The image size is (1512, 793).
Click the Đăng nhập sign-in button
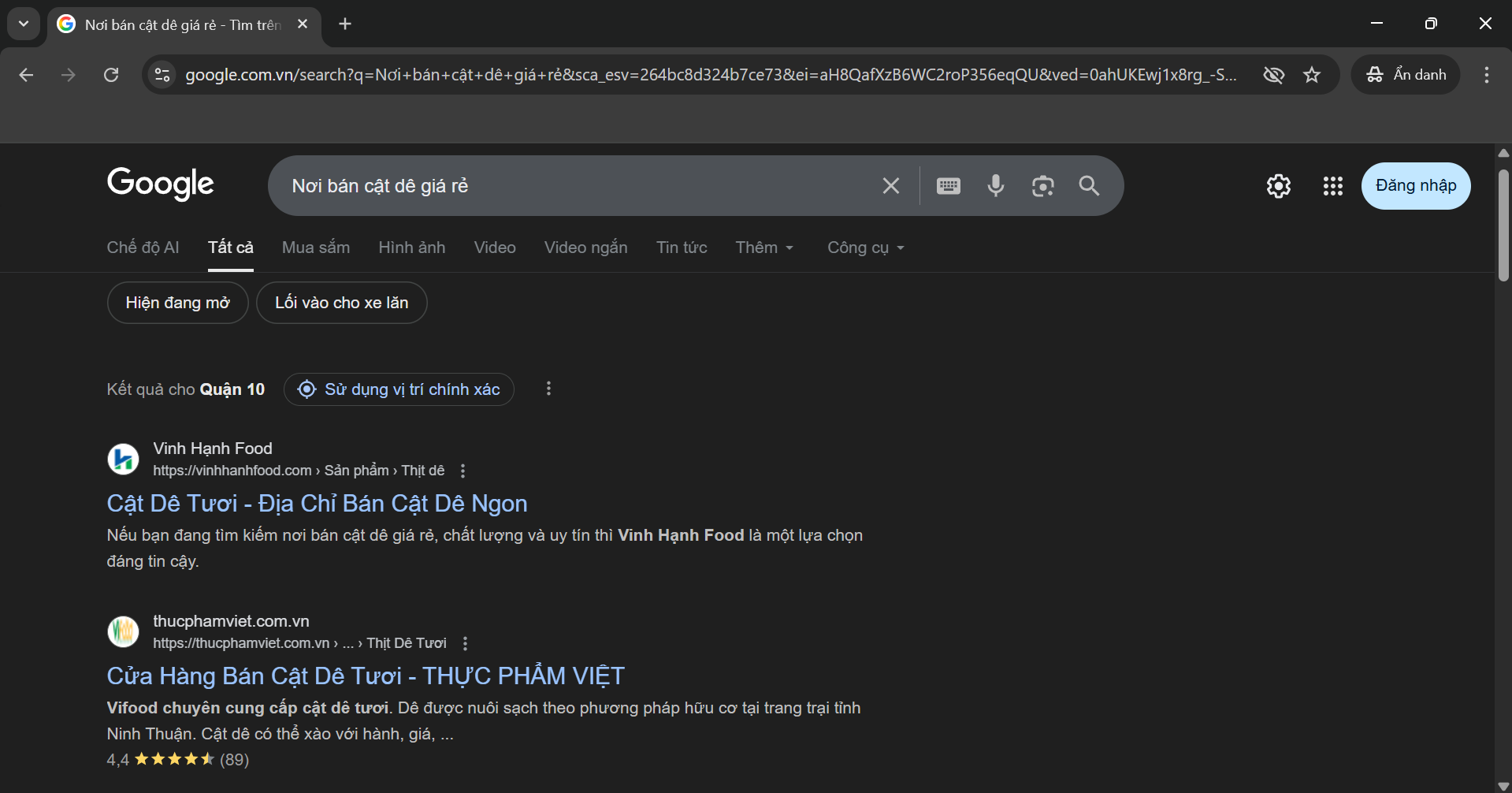[x=1416, y=186]
